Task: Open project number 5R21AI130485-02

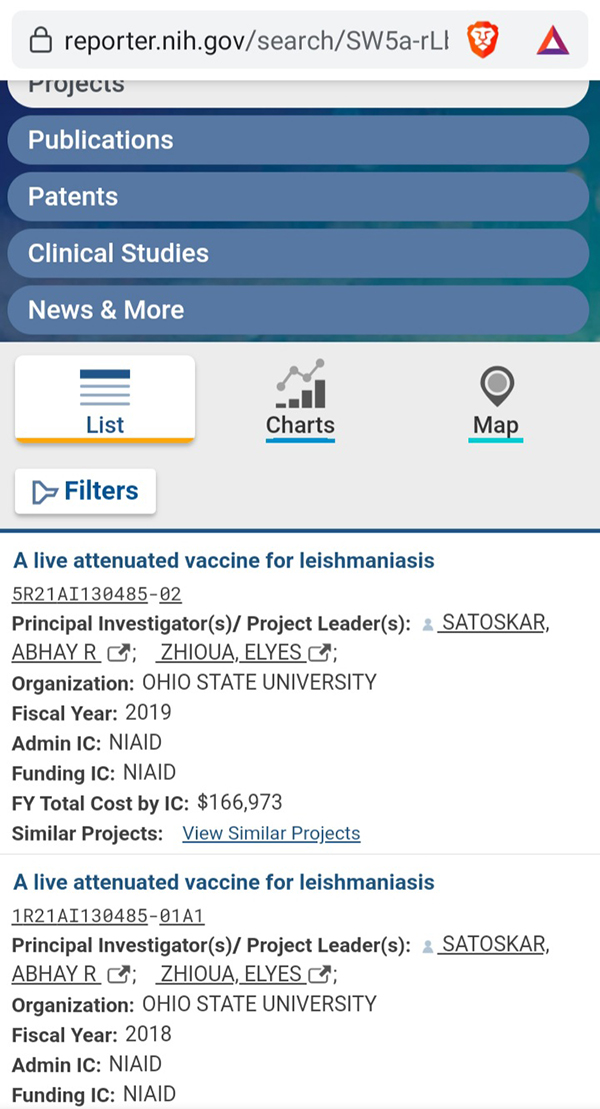Action: point(97,594)
